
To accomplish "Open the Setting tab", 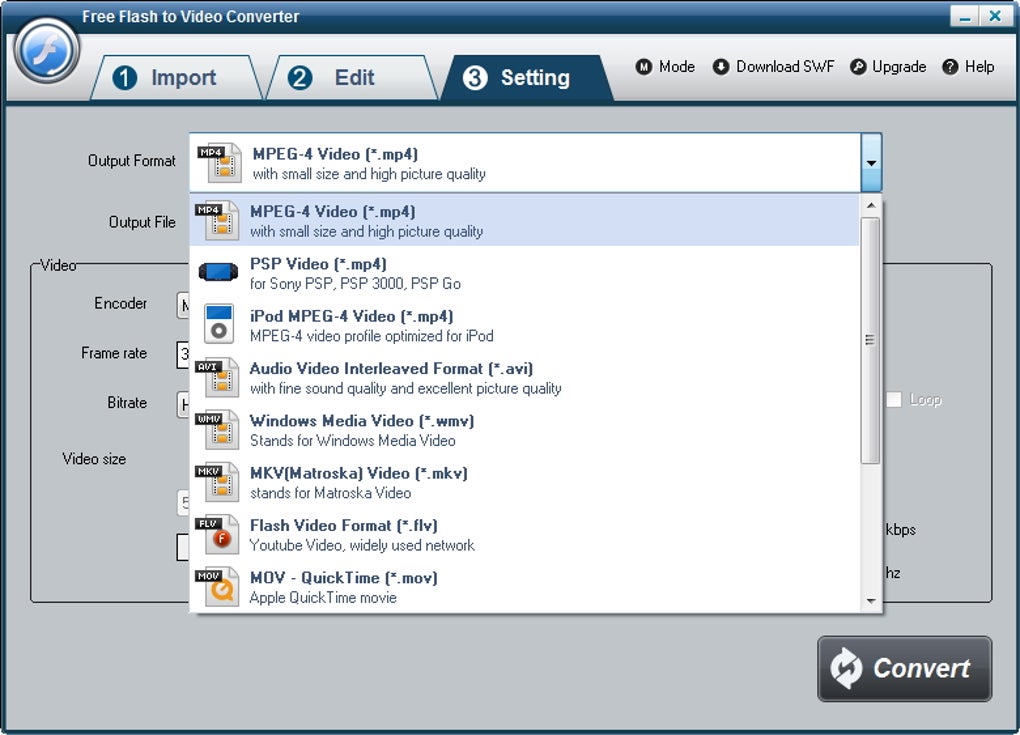I will tap(527, 77).
